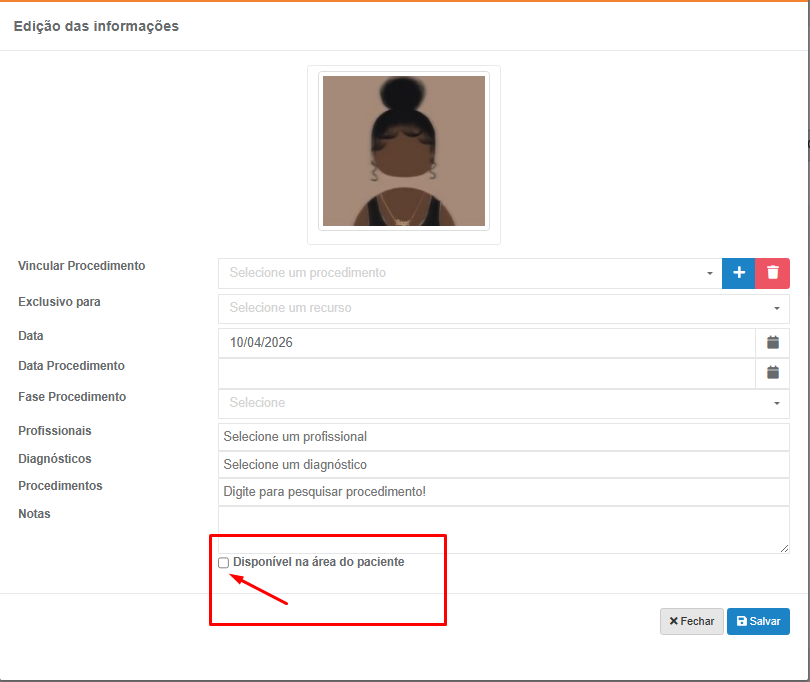Enable Disponível na área do paciente checkbox
810x682 pixels.
coord(224,563)
